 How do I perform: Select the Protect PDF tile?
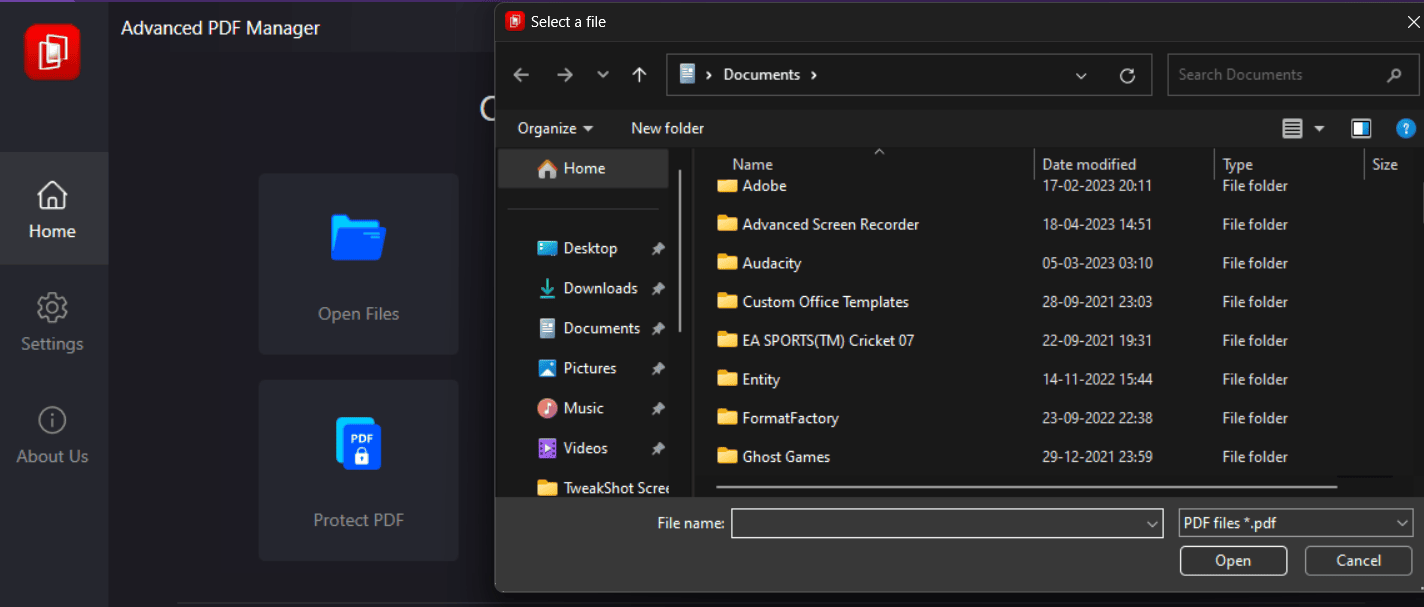coord(358,470)
